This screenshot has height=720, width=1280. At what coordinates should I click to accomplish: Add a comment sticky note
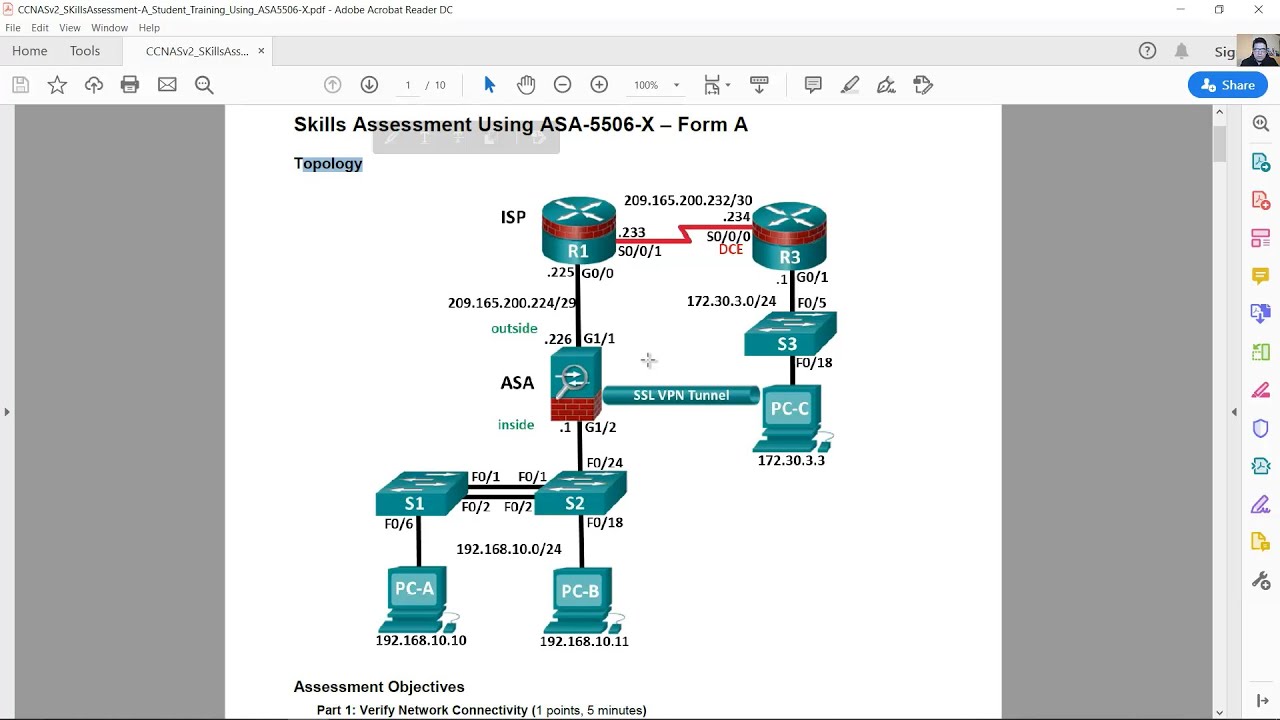813,85
